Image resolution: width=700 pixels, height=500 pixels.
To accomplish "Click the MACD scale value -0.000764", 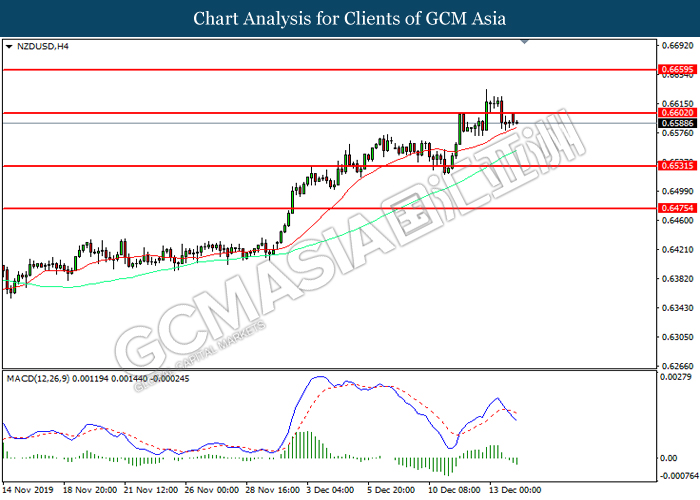I will tap(678, 476).
